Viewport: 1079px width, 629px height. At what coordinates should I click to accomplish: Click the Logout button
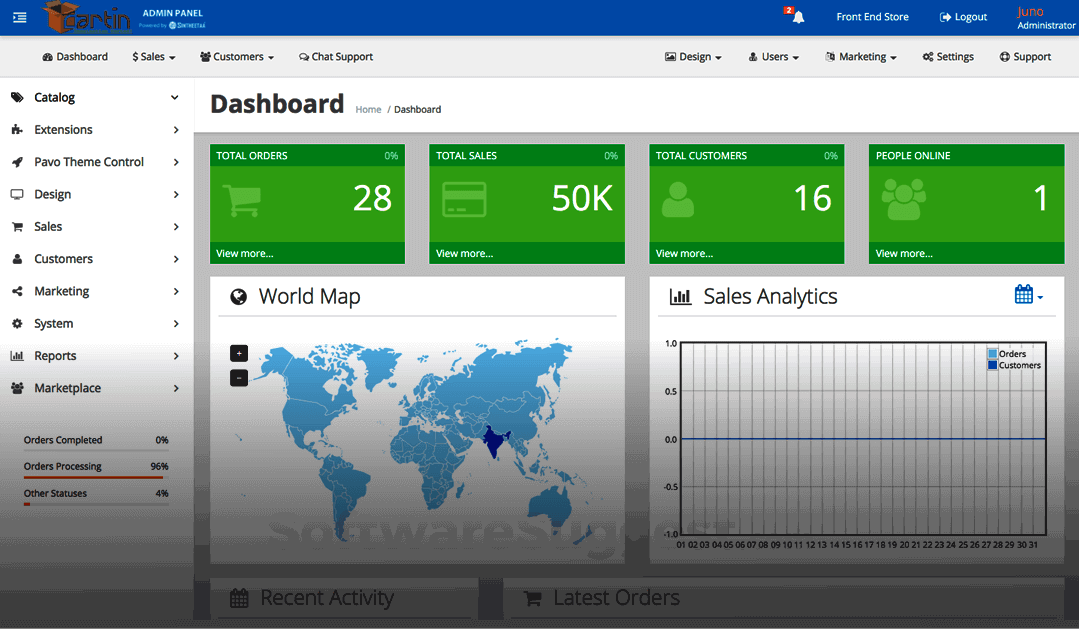pos(963,17)
